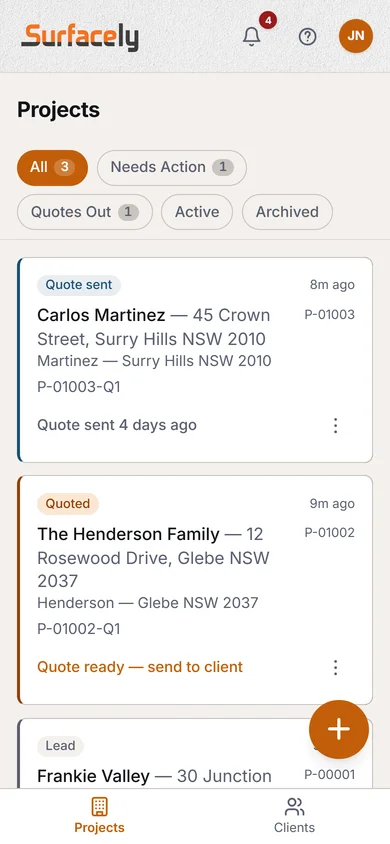Click the Quoted status badge
The width and height of the screenshot is (390, 844).
68,504
